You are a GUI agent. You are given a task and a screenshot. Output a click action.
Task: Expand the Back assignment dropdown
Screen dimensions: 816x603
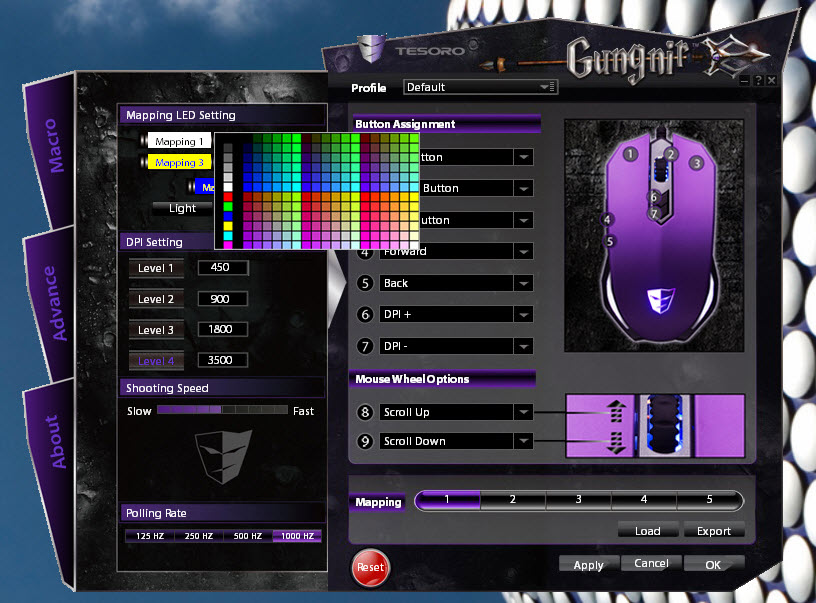point(524,283)
